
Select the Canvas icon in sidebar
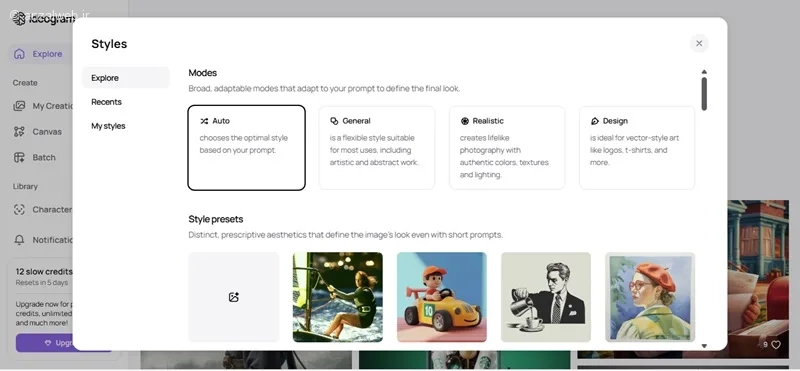point(19,132)
